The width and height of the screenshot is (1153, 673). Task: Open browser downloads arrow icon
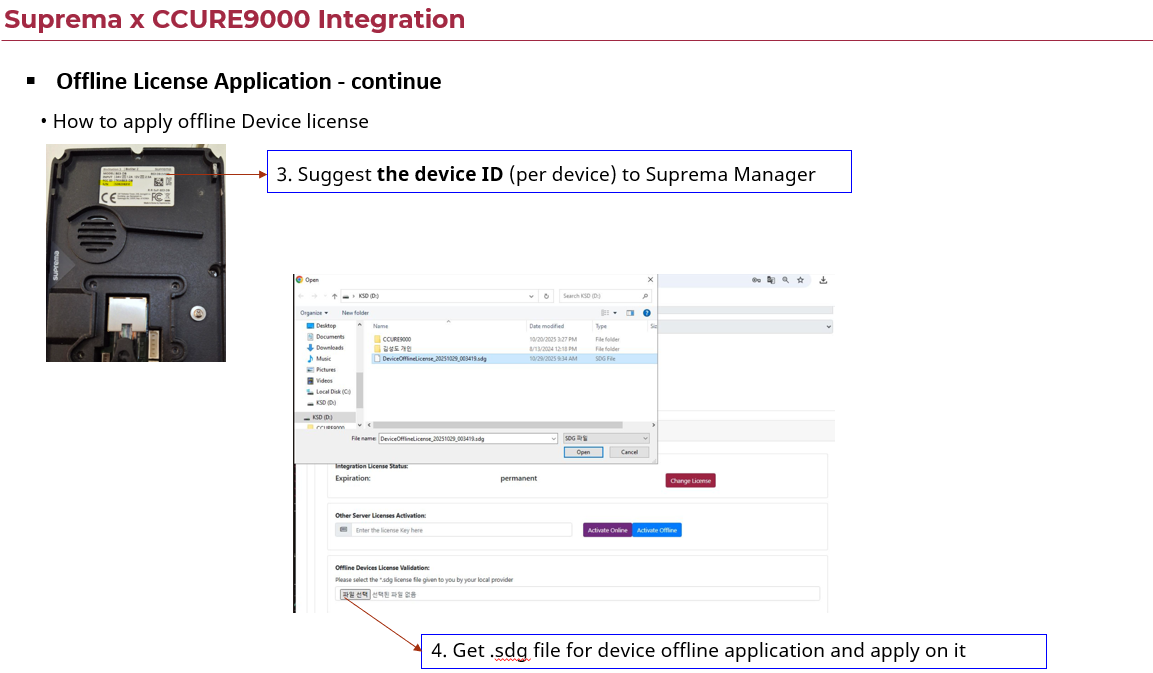pyautogui.click(x=824, y=280)
